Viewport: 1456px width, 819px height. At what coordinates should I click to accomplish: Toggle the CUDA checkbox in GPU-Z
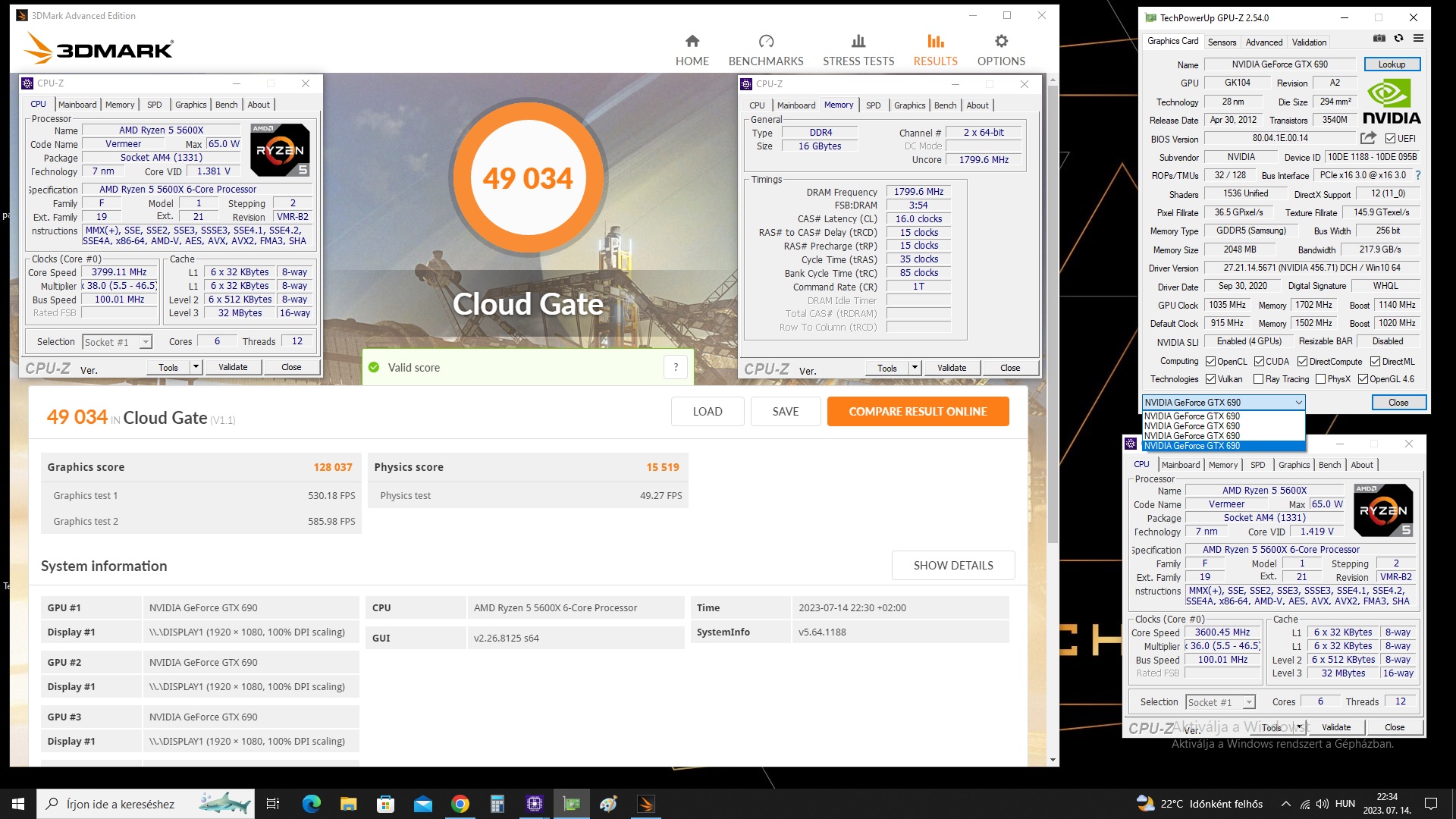(x=1259, y=362)
